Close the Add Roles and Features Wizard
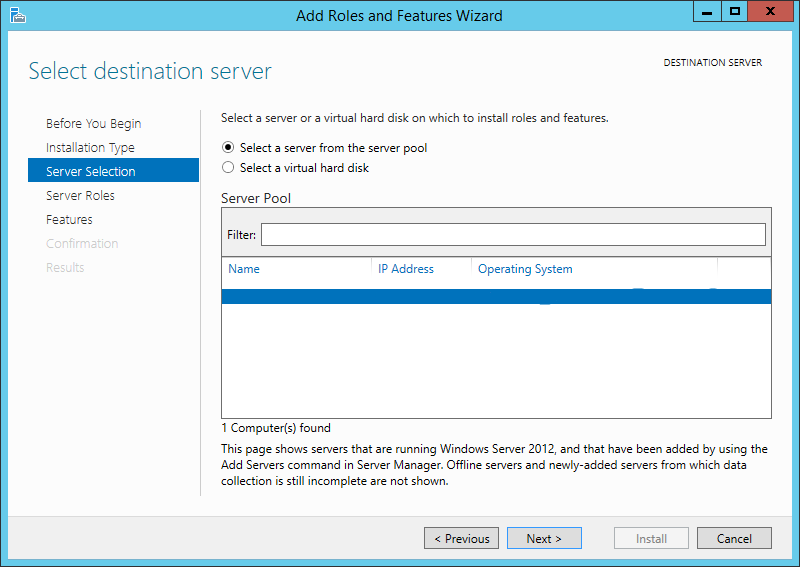 coord(771,11)
